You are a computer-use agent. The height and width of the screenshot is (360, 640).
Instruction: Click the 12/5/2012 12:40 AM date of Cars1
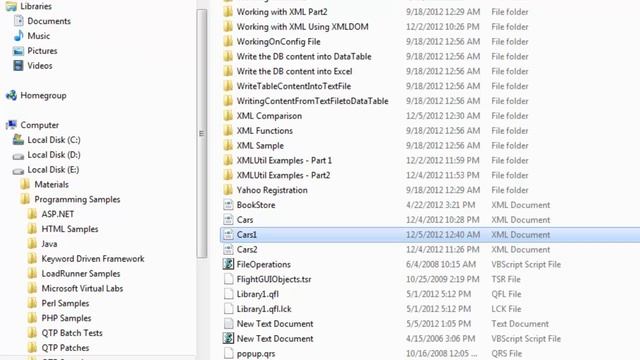coord(443,235)
